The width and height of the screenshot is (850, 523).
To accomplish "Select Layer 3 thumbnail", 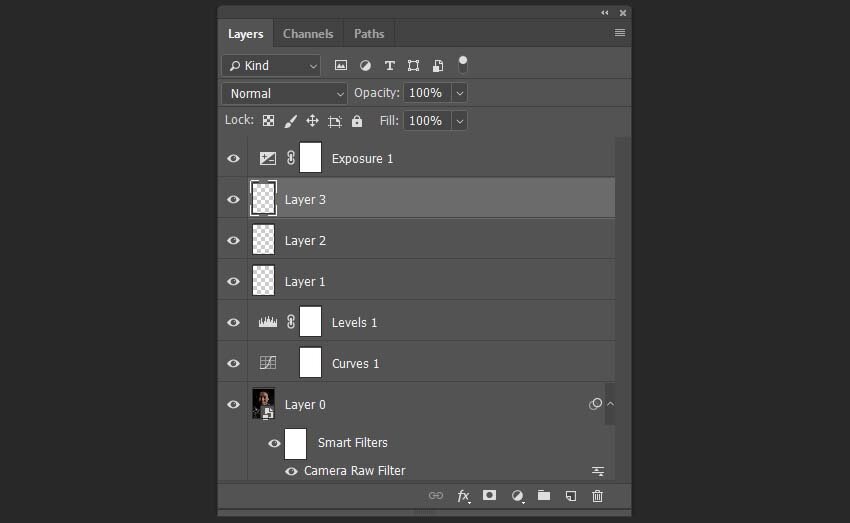I will click(263, 198).
